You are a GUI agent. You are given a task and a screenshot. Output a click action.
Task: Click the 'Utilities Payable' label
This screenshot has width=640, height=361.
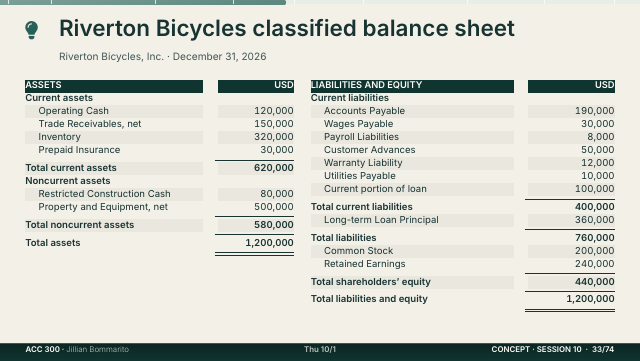[360, 176]
